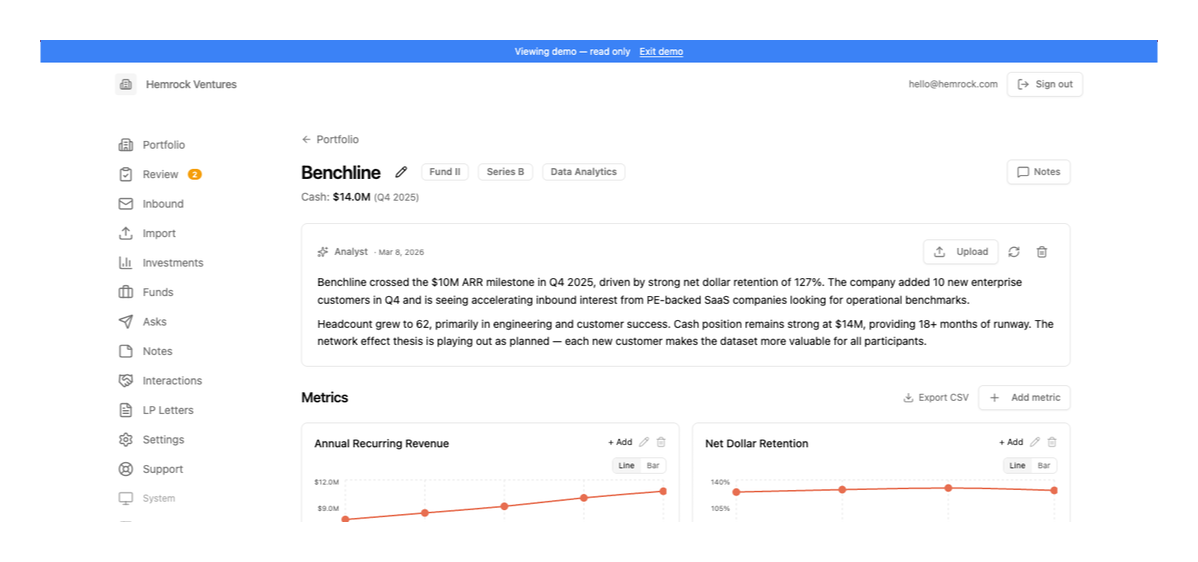Export metrics as CSV
This screenshot has width=1198, height=562.
(935, 398)
